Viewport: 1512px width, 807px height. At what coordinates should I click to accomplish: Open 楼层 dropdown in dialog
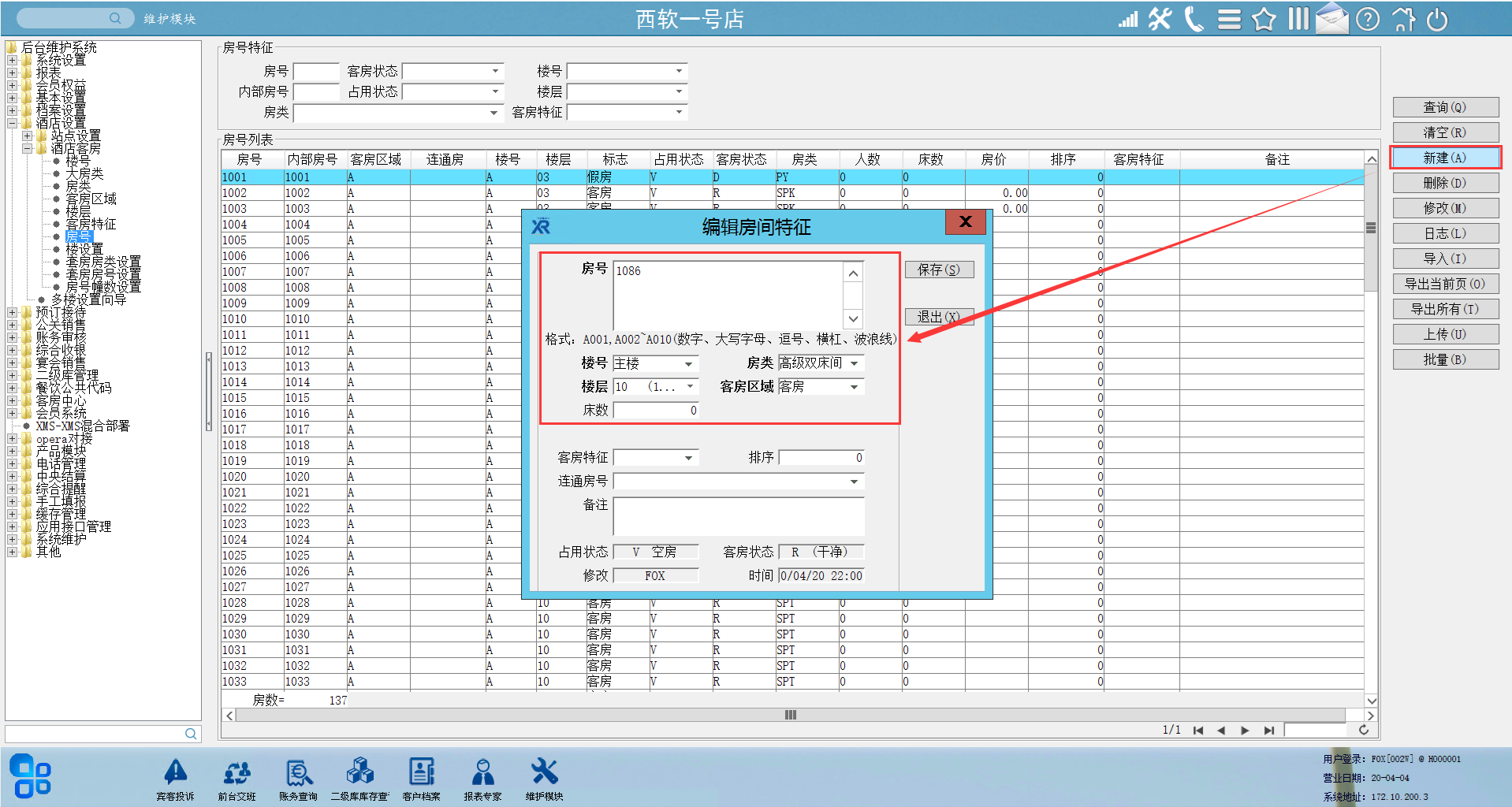click(690, 386)
